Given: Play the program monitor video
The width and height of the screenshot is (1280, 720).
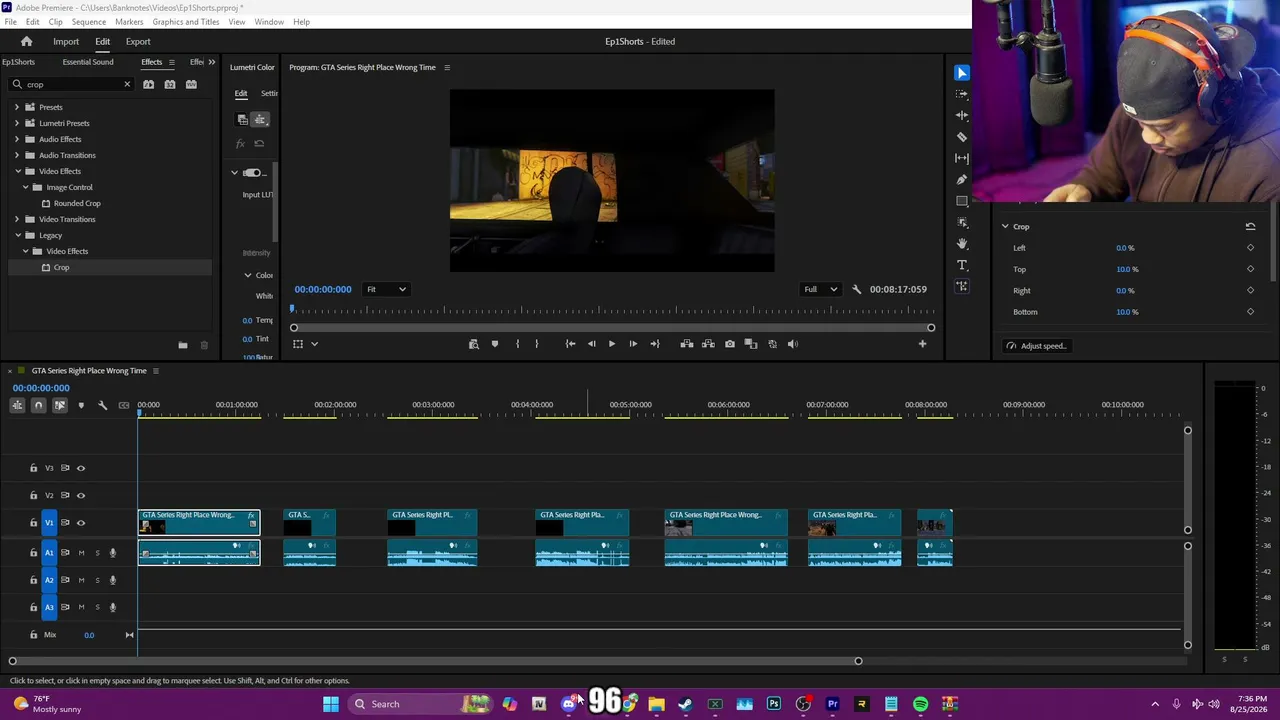Looking at the screenshot, I should tap(612, 344).
